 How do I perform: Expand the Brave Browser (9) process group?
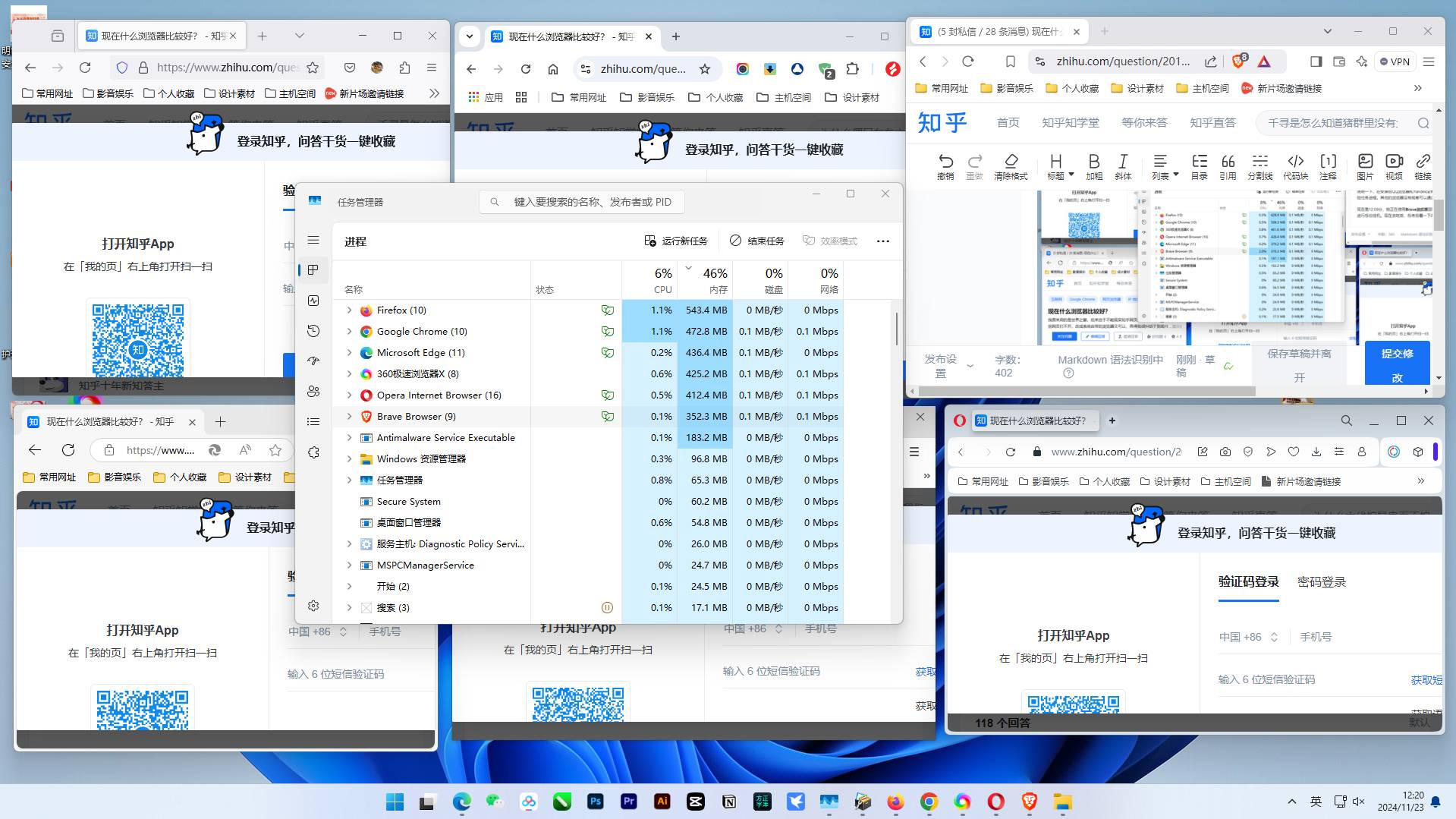point(349,417)
